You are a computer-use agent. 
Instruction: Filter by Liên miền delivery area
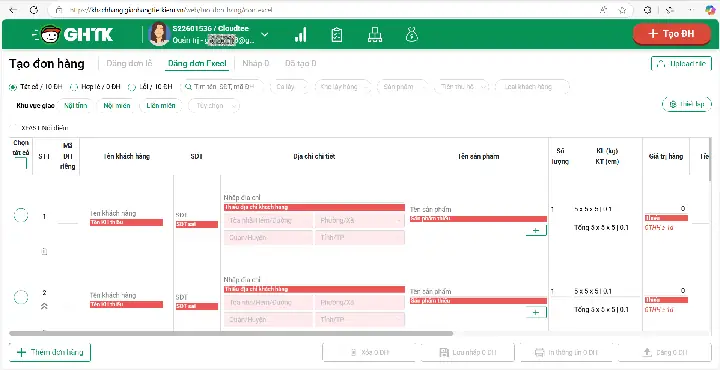pos(161,106)
